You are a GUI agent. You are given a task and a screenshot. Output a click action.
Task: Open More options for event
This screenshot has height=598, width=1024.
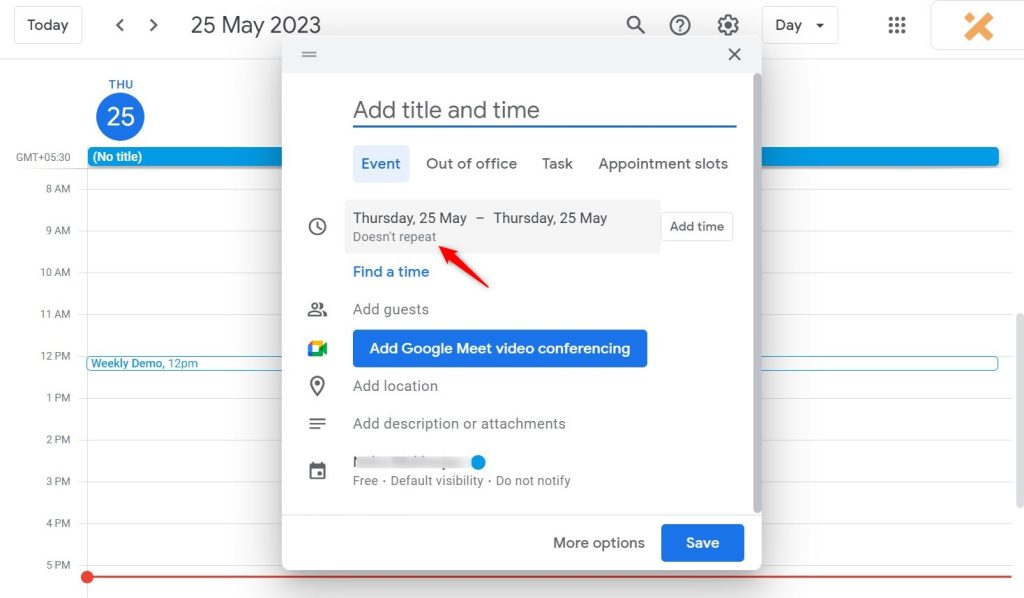[599, 543]
